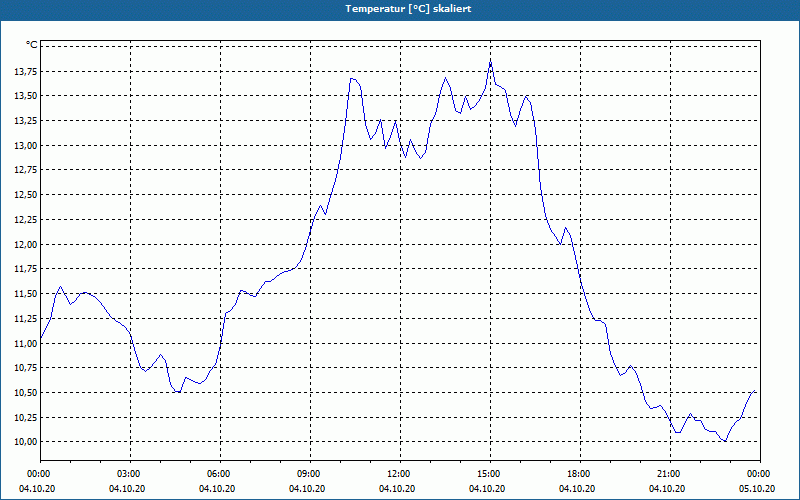Click the curve's lowest point near 23:00
This screenshot has height=500, width=800.
[x=725, y=441]
